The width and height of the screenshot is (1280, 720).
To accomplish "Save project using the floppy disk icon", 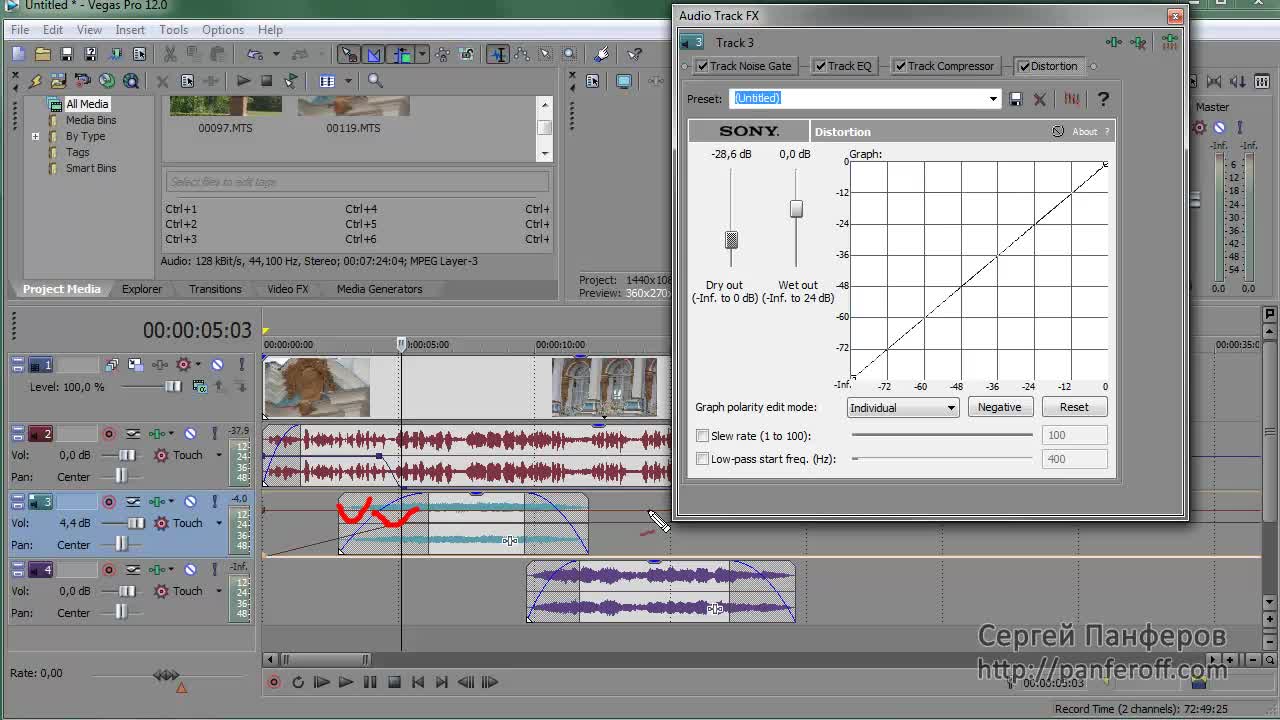I will pyautogui.click(x=67, y=54).
